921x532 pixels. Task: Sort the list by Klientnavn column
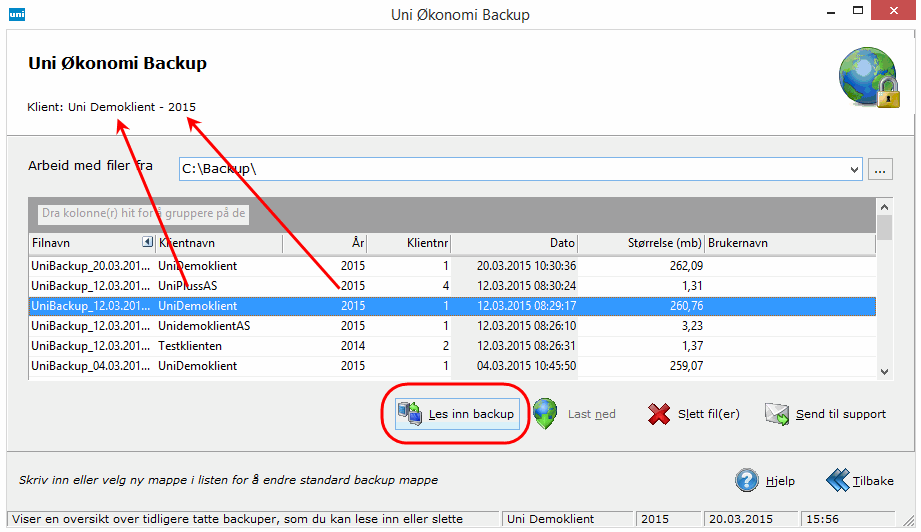tap(217, 243)
